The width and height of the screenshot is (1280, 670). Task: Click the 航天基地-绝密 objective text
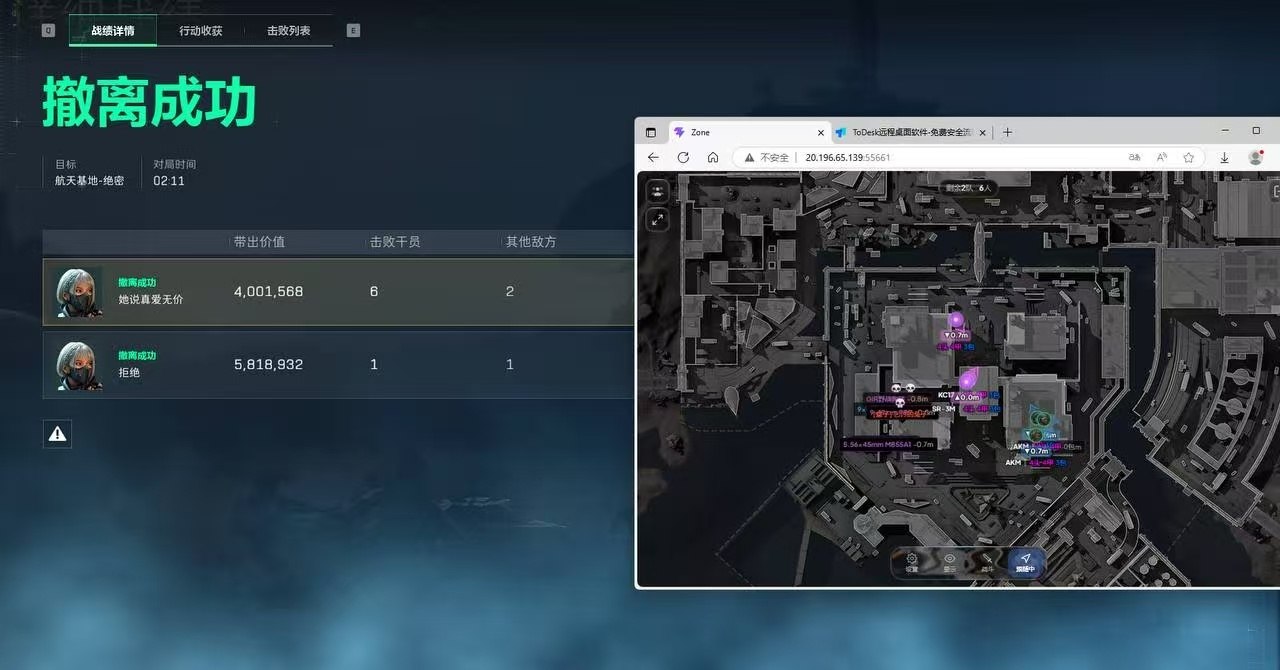point(90,181)
